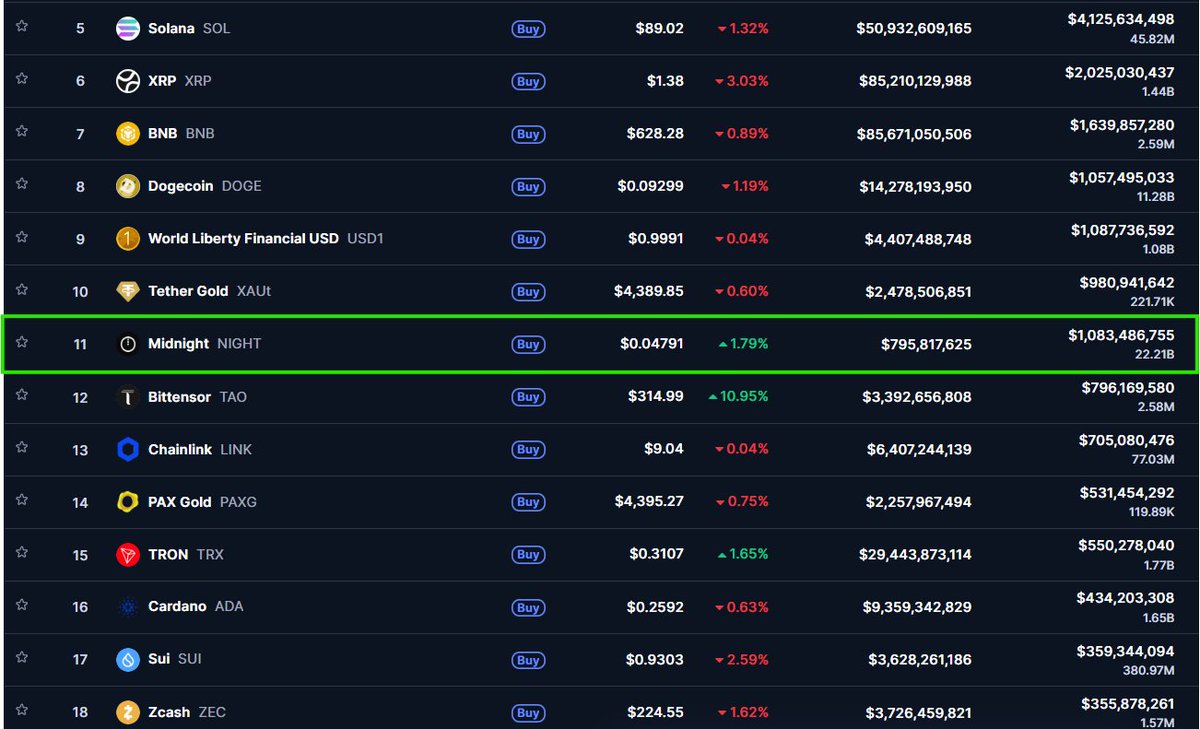1200x729 pixels.
Task: Star the USD1 row
Action: [22, 237]
